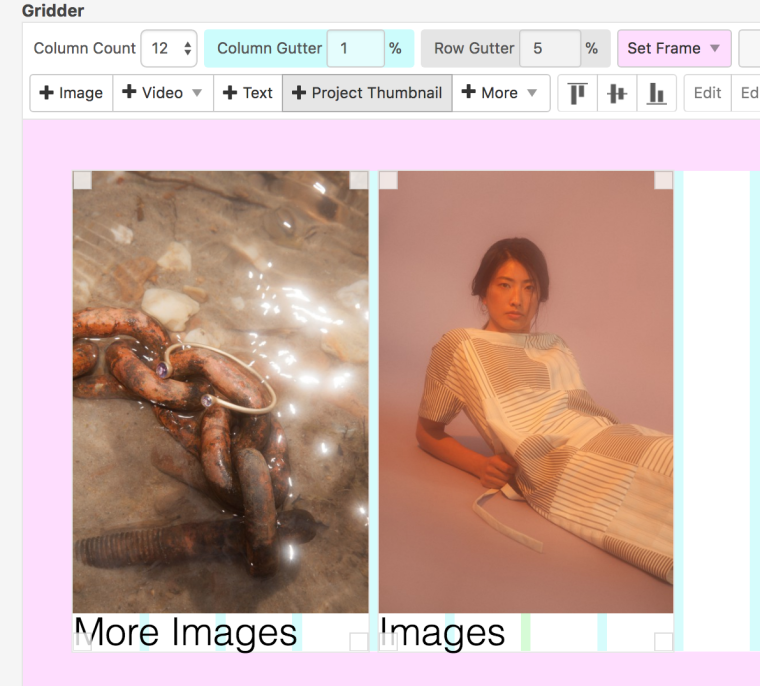Click the align top icon
The image size is (760, 686).
click(x=578, y=93)
